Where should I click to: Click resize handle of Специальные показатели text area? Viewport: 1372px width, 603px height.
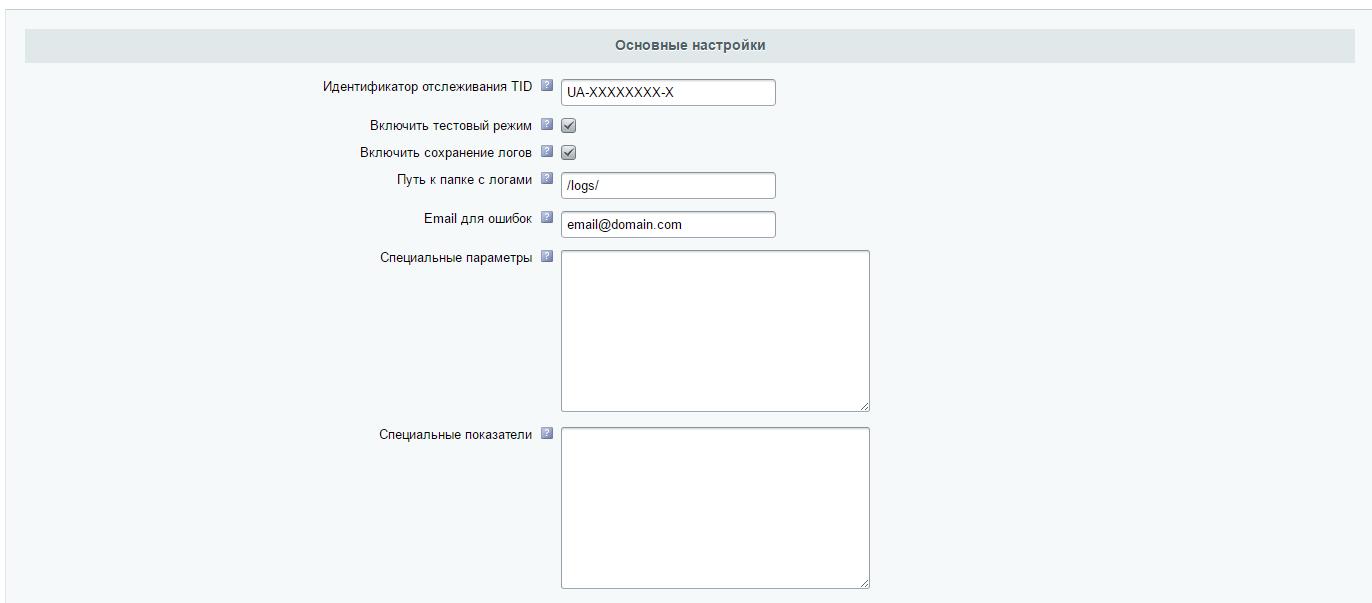pos(864,583)
